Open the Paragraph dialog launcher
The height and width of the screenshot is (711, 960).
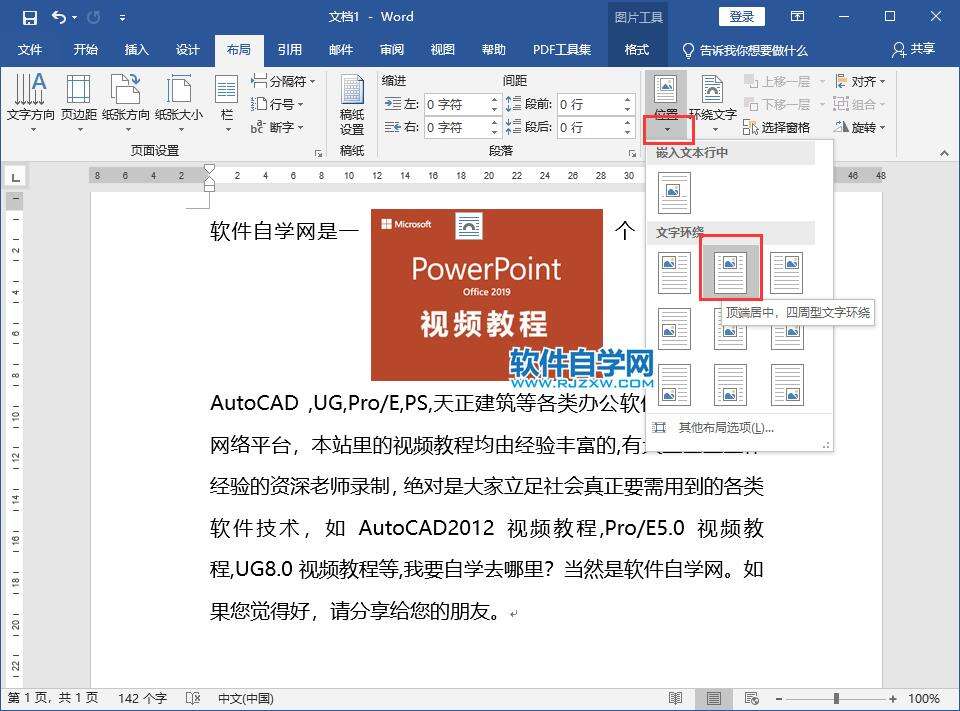(632, 154)
